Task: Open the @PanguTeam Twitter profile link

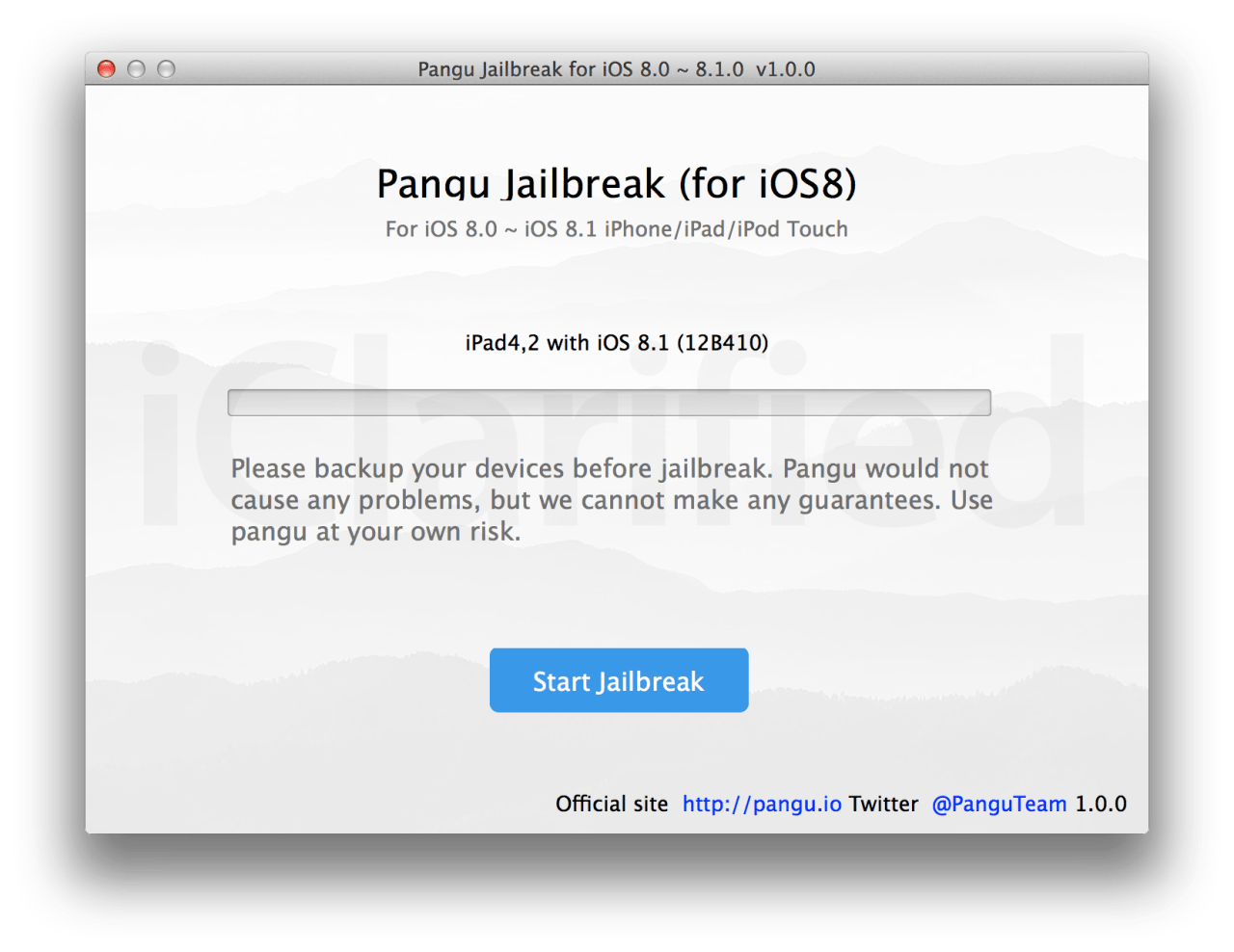Action: [1000, 803]
